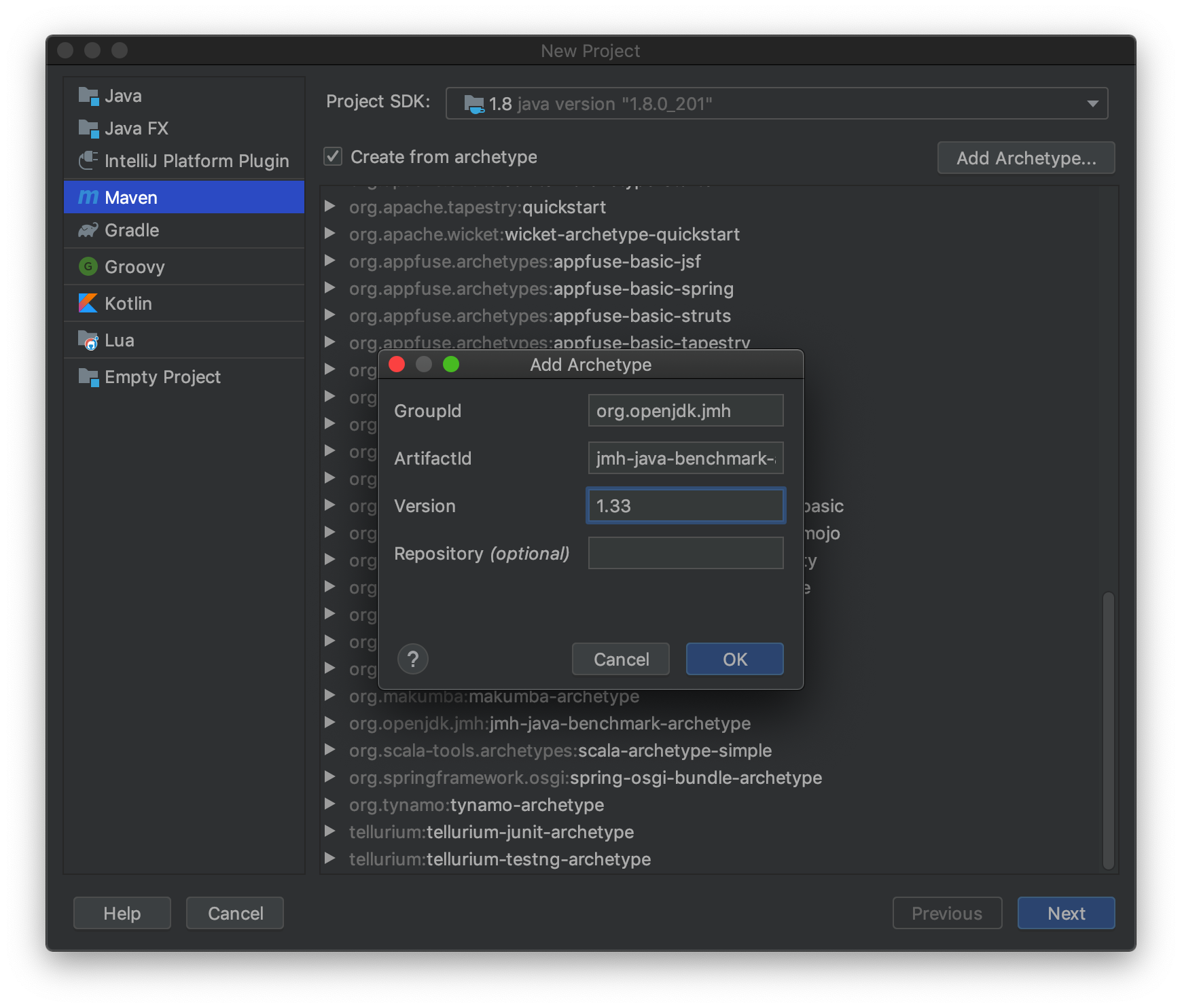1182x1008 pixels.
Task: Select Java in project type list
Action: click(x=184, y=96)
